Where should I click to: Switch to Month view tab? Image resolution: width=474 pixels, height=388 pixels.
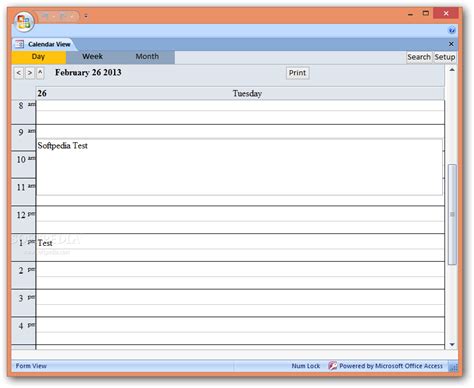click(x=147, y=57)
